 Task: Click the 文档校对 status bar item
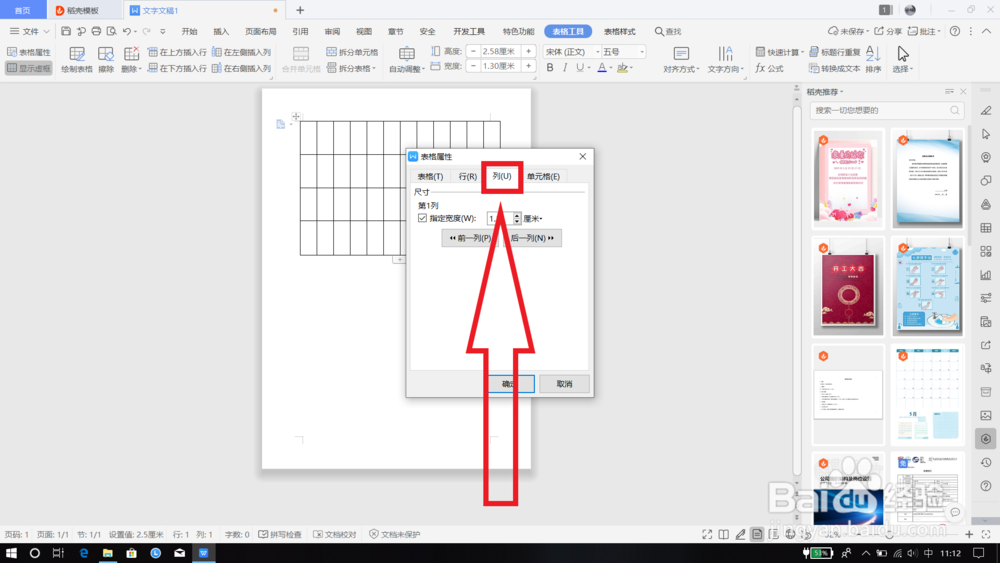[335, 534]
